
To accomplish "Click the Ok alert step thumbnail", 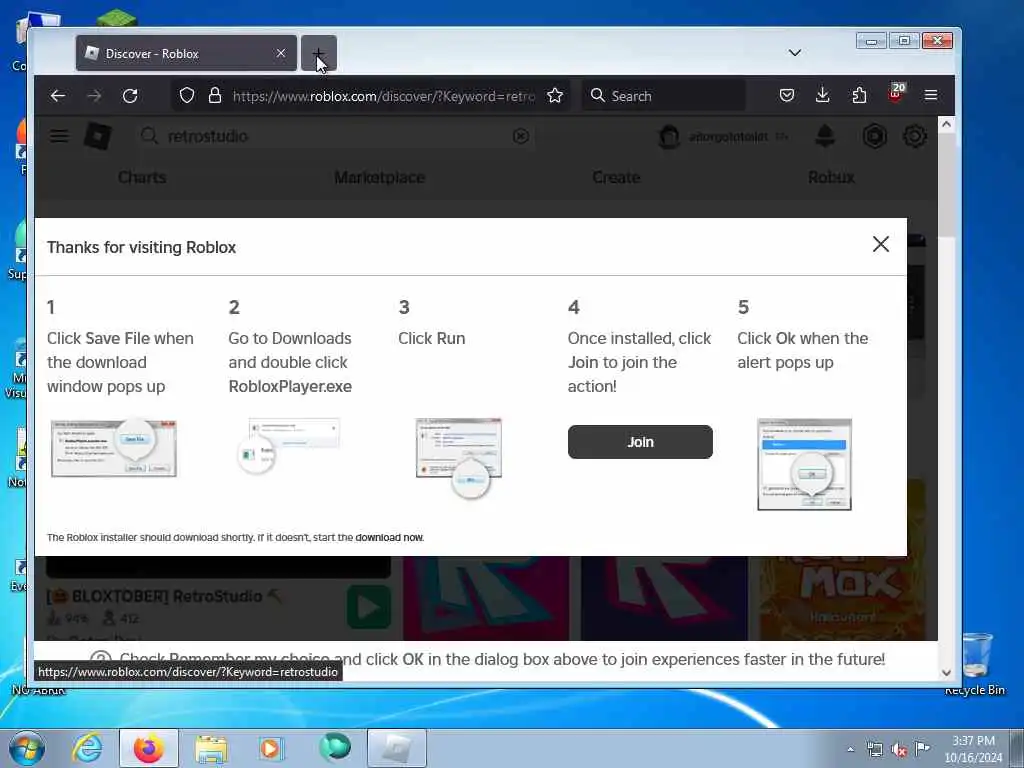I will 805,464.
